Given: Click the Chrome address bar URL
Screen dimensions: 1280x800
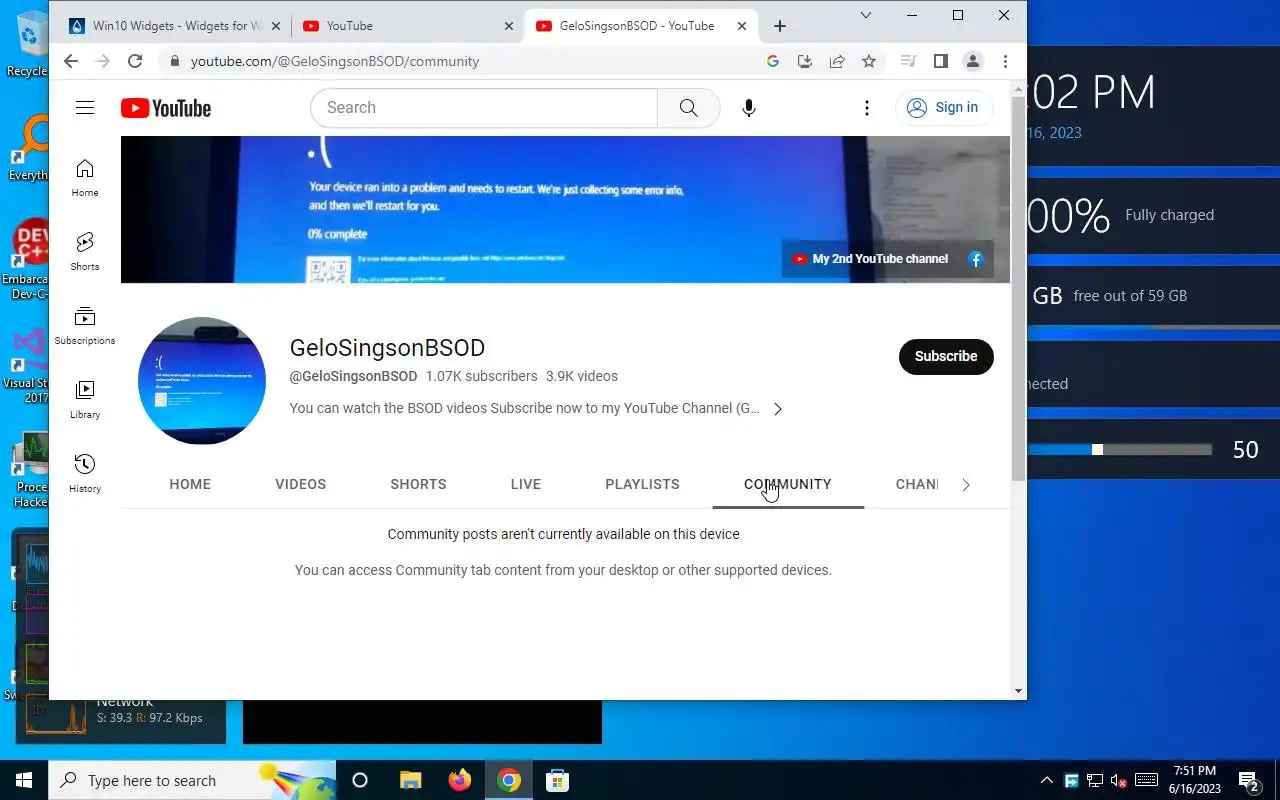Looking at the screenshot, I should pyautogui.click(x=335, y=61).
